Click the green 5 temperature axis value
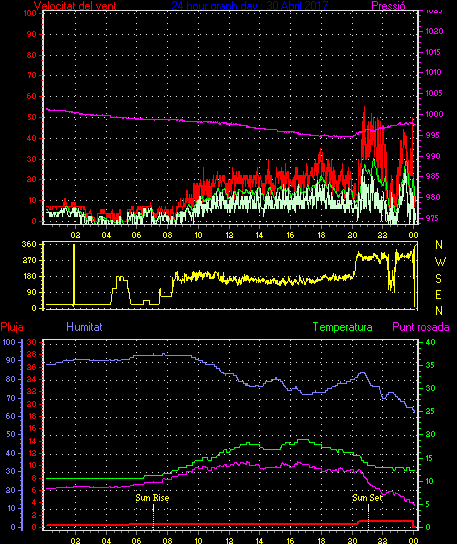457x544 pixels. point(428,504)
